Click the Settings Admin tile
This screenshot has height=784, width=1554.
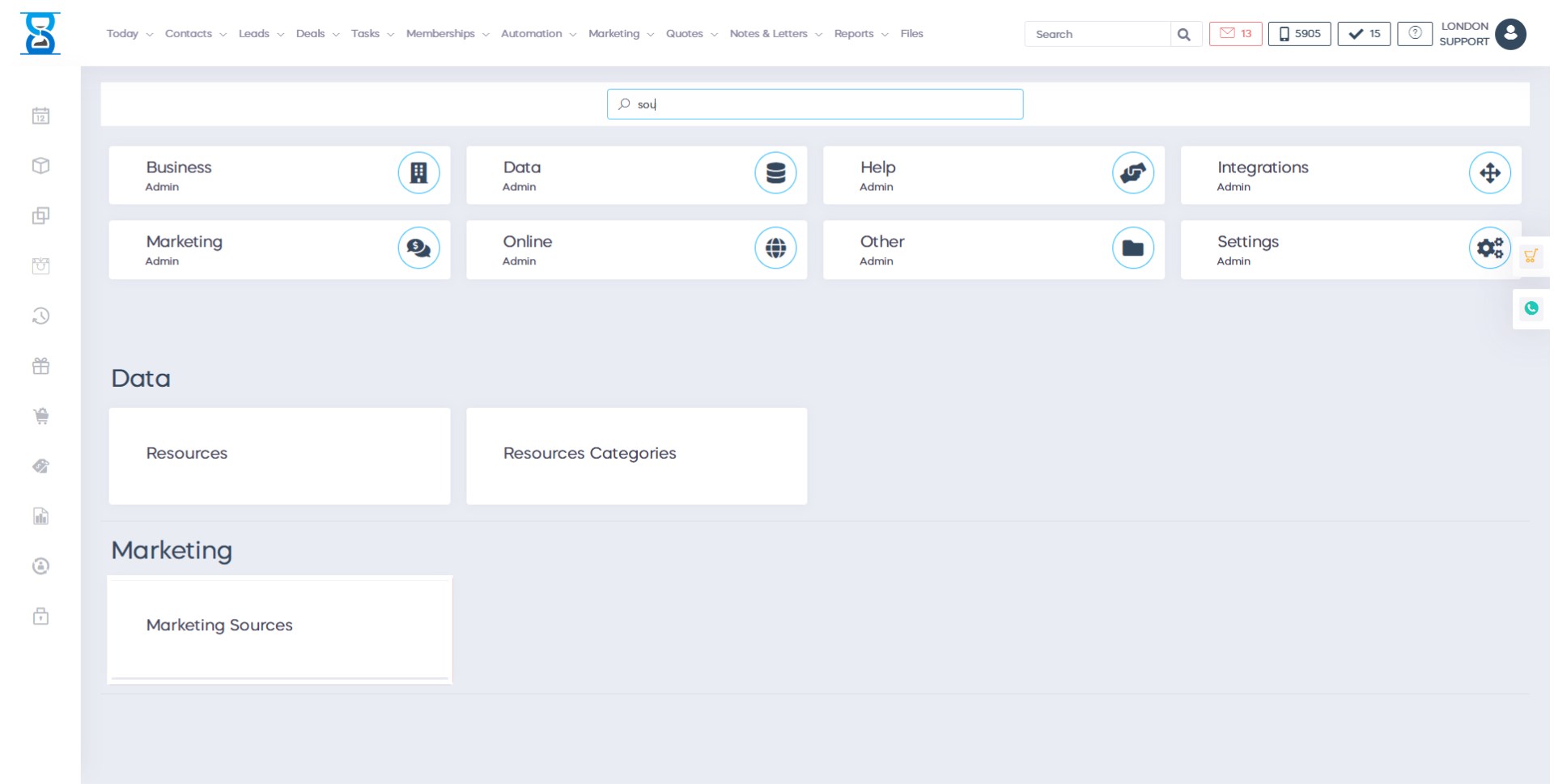1350,250
